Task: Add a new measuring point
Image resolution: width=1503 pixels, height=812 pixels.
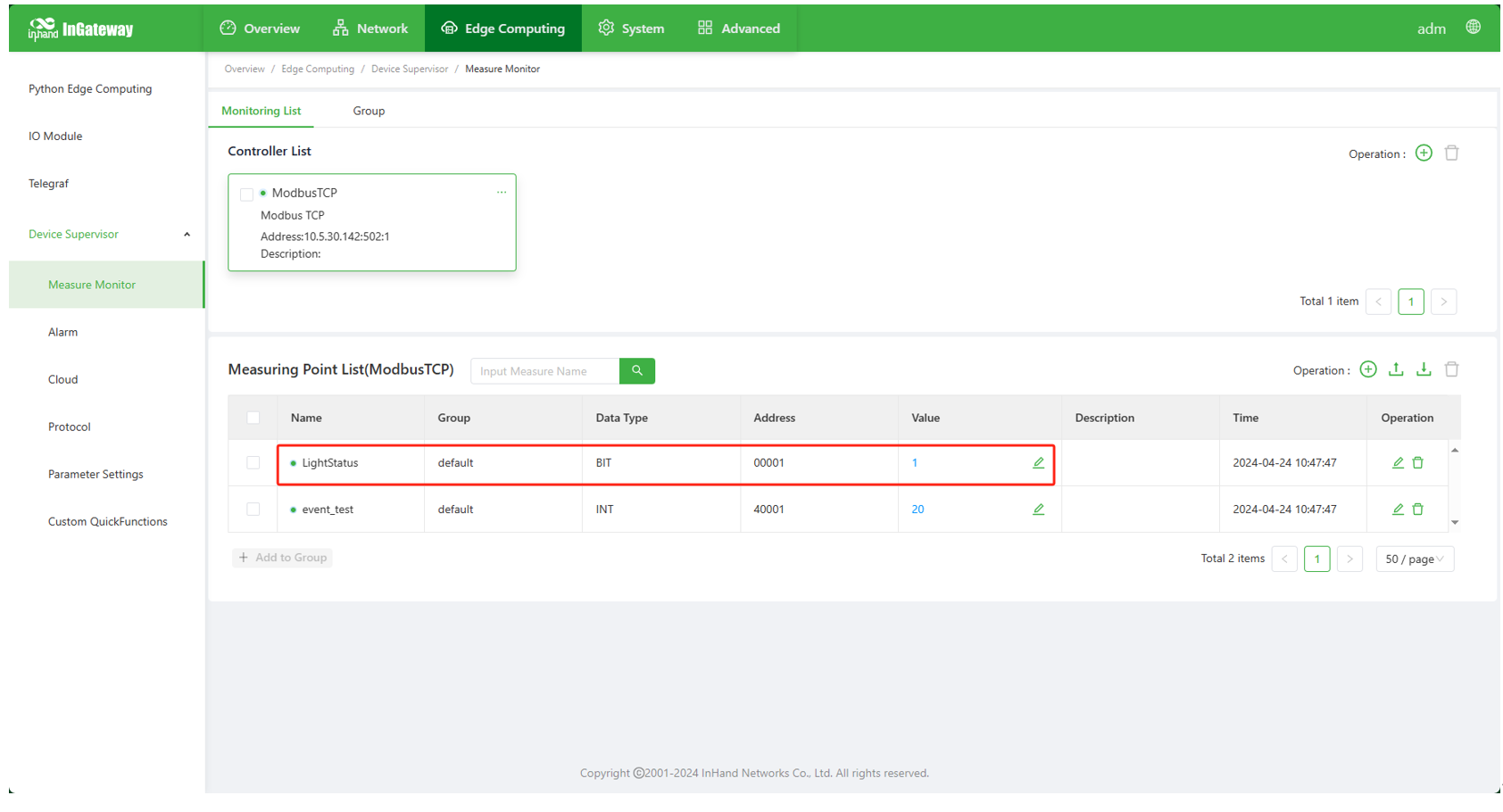Action: (x=1367, y=369)
